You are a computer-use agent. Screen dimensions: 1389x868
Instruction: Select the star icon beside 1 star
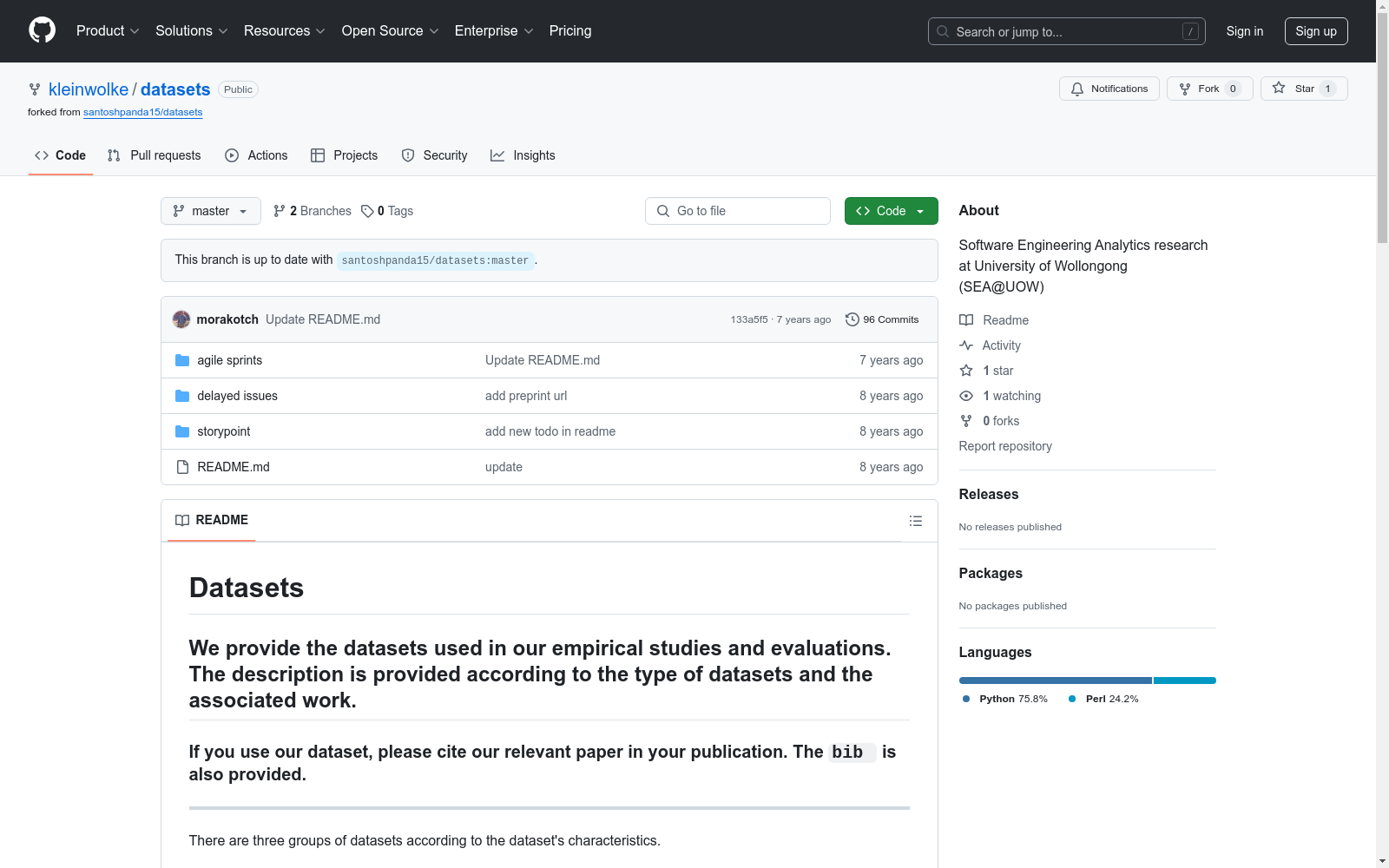coord(966,371)
